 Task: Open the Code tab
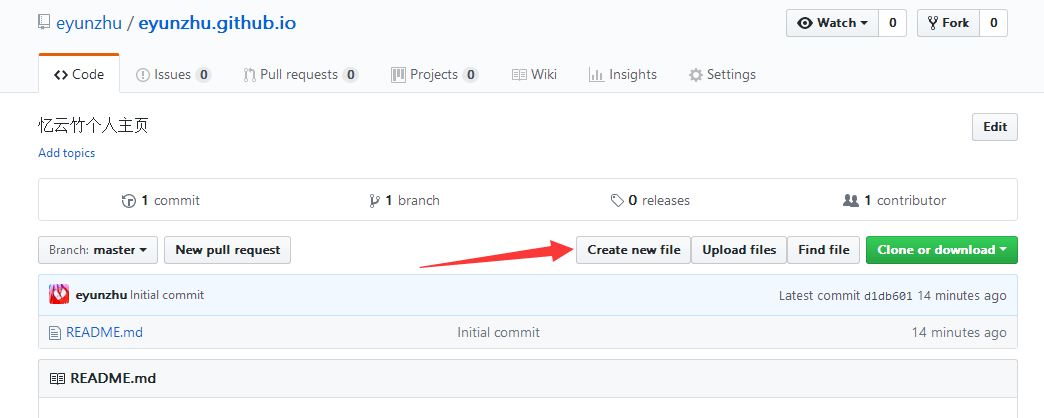click(79, 75)
